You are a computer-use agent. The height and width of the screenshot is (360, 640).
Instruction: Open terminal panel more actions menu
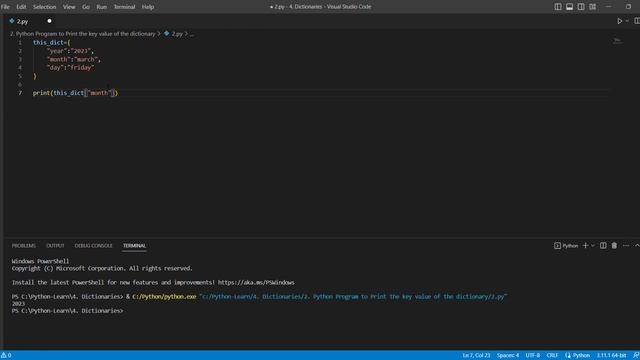tap(626, 246)
